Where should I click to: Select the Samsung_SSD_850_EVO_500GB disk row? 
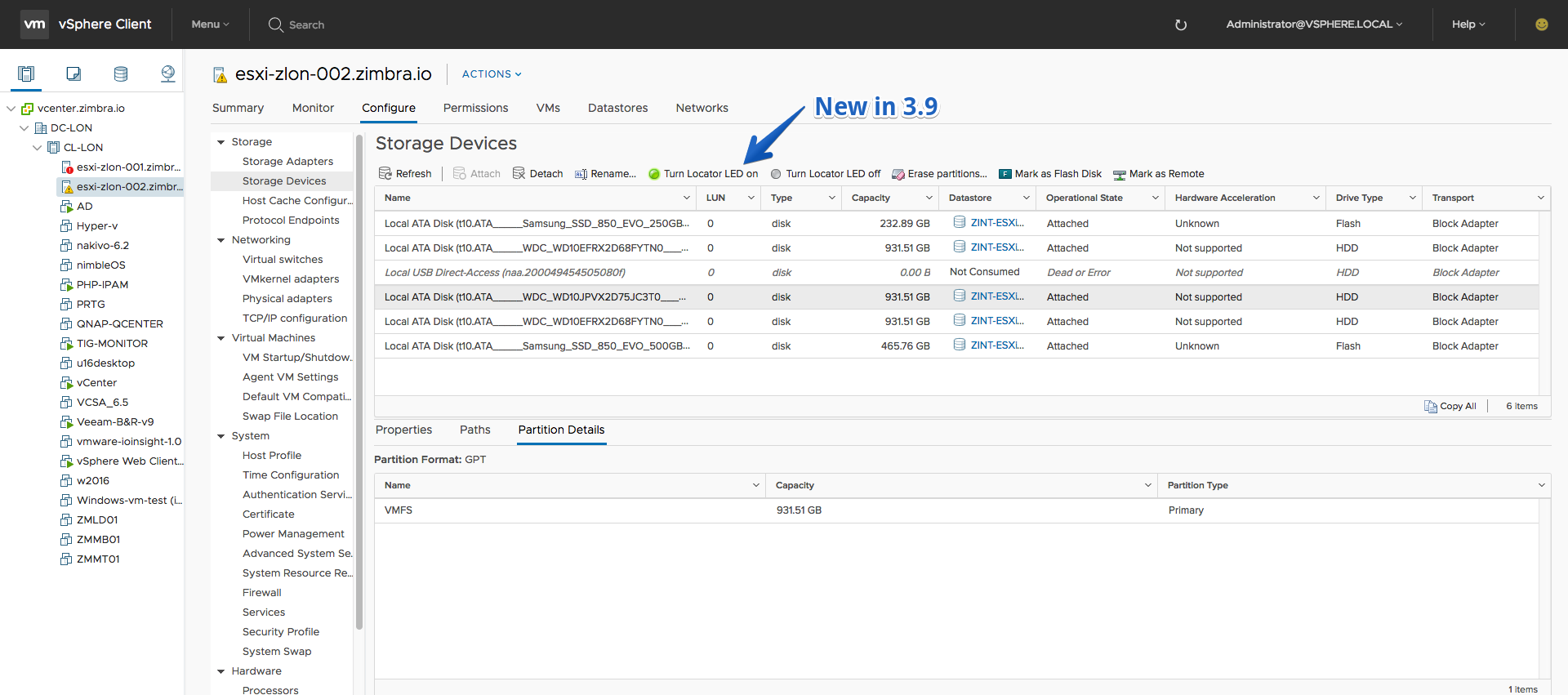tap(956, 345)
